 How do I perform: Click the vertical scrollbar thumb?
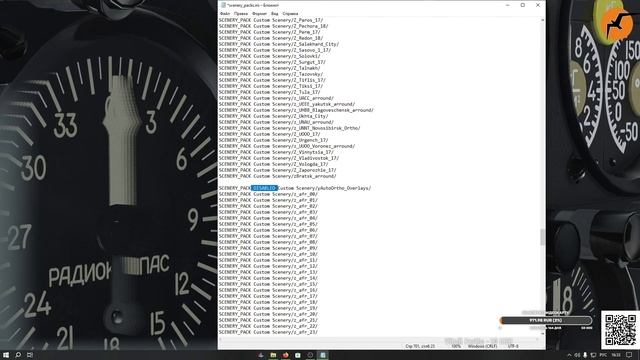(x=542, y=237)
